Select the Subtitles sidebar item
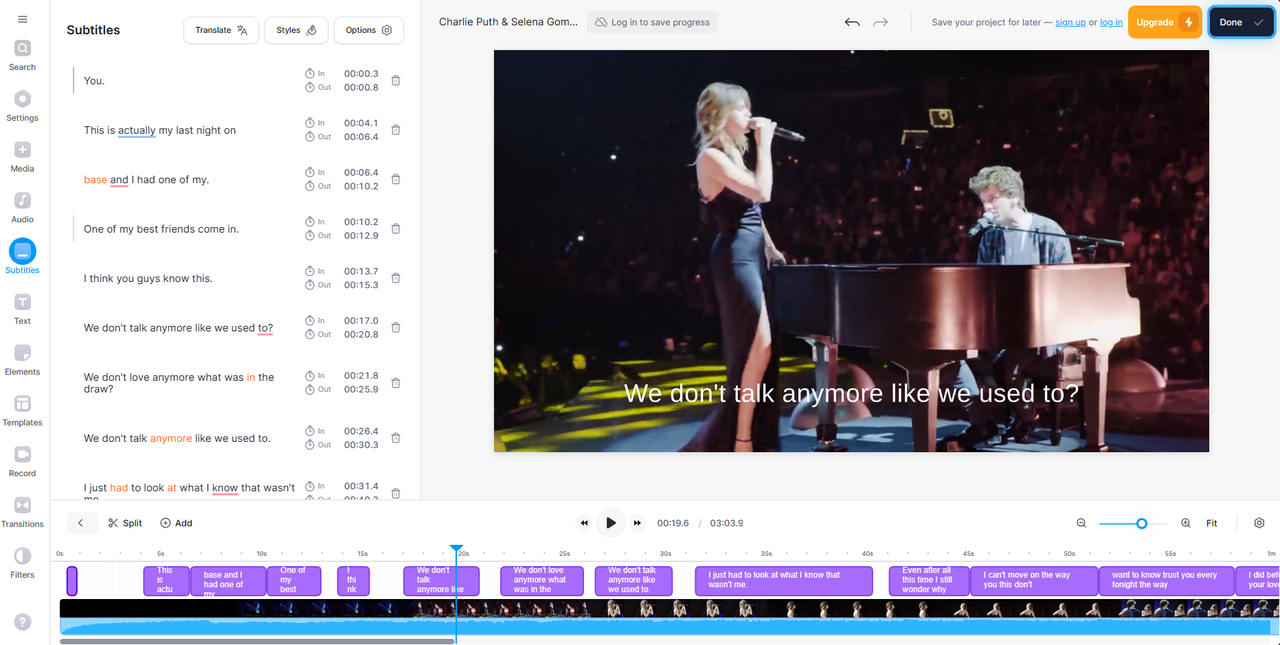1280x645 pixels. pos(22,257)
